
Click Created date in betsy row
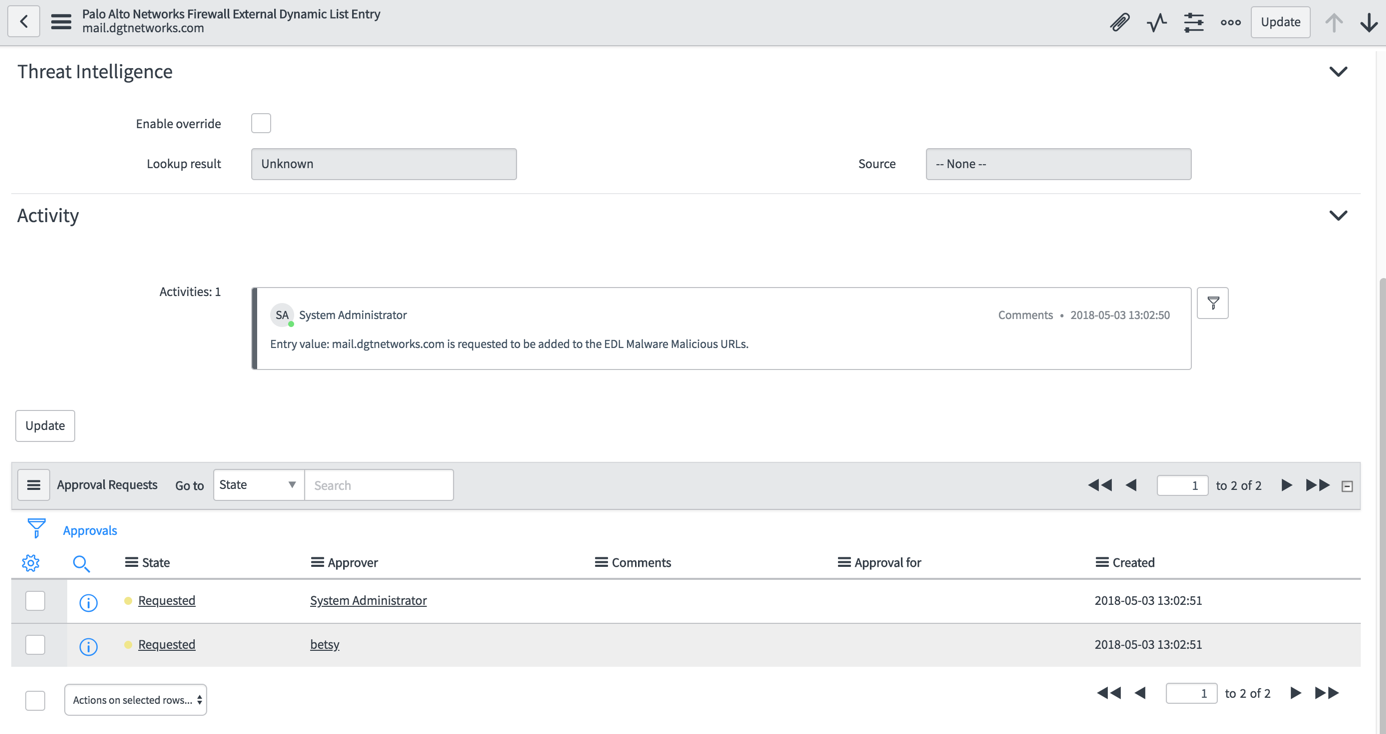pos(1148,645)
